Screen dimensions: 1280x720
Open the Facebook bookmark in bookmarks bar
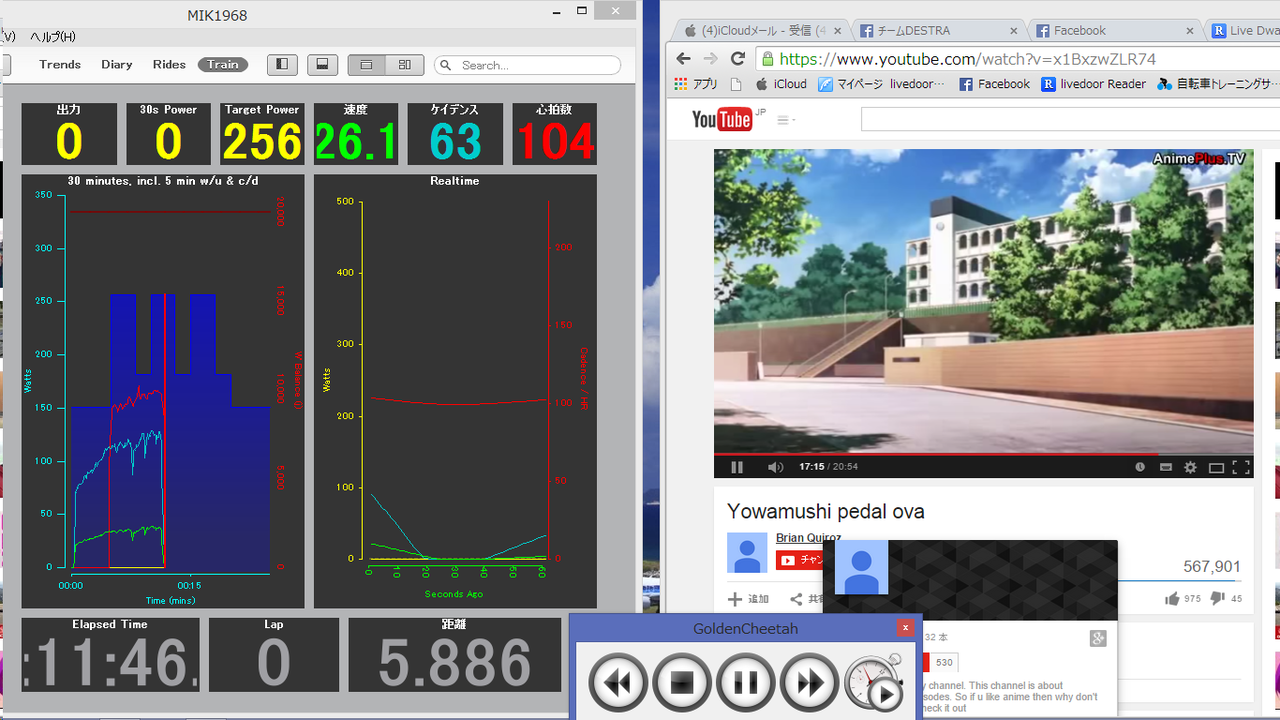coord(994,84)
